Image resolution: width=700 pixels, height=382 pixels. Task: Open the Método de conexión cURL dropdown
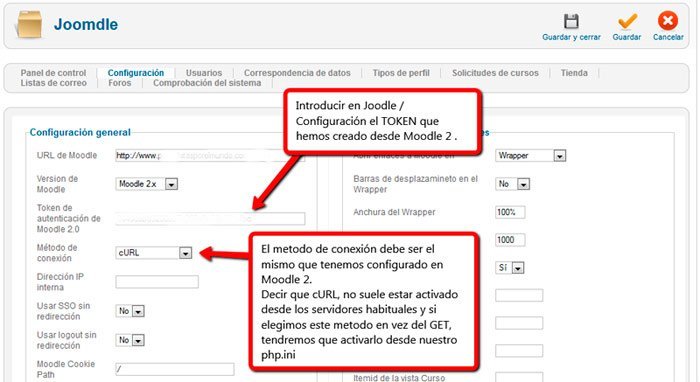click(x=154, y=253)
